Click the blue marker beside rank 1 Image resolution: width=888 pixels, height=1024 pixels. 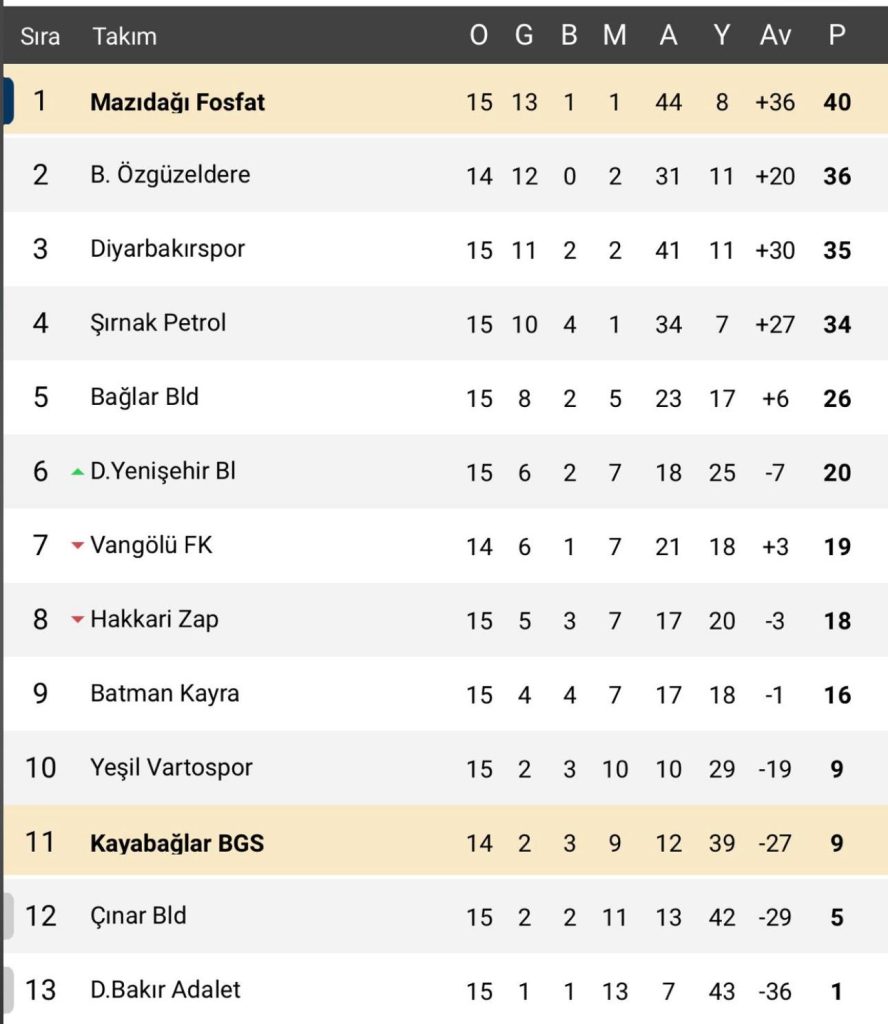[8, 101]
